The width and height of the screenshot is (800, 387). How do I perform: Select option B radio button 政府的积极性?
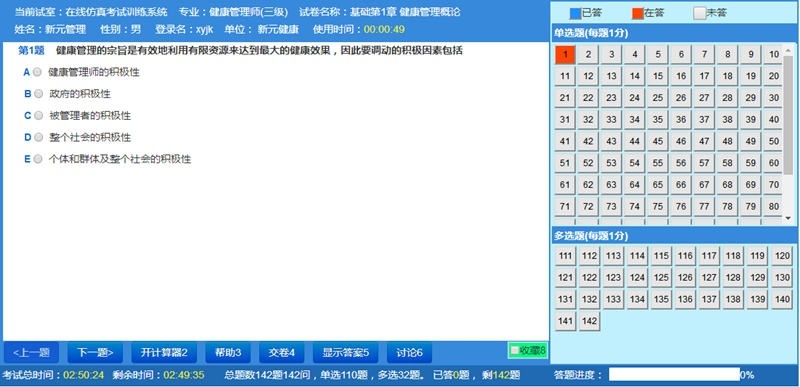point(38,94)
